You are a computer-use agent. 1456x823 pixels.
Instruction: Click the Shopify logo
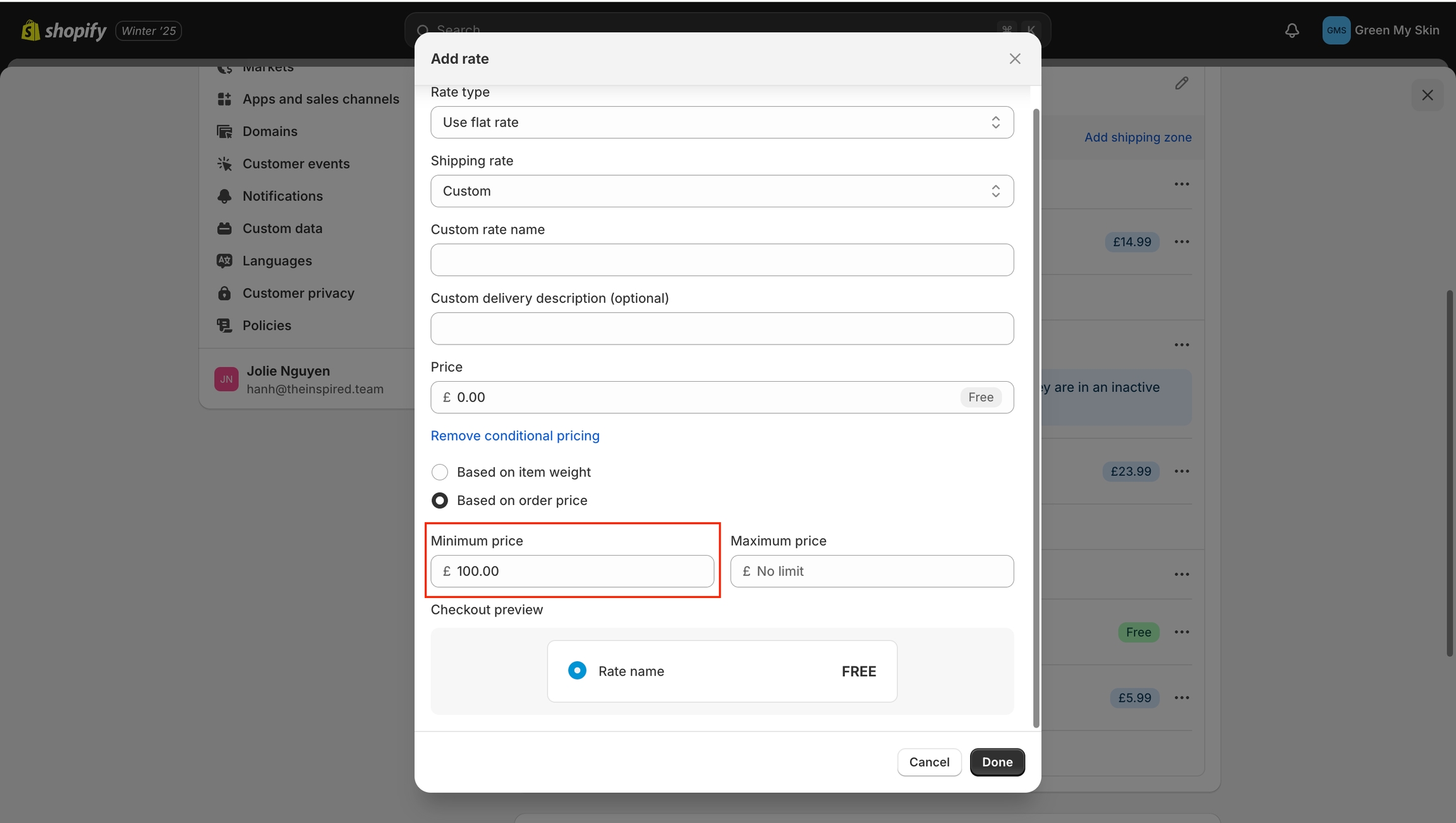click(64, 30)
